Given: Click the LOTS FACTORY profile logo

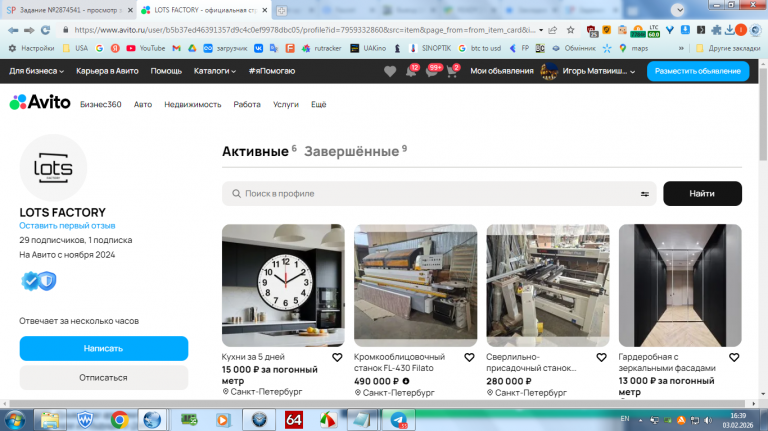Looking at the screenshot, I should pyautogui.click(x=53, y=168).
